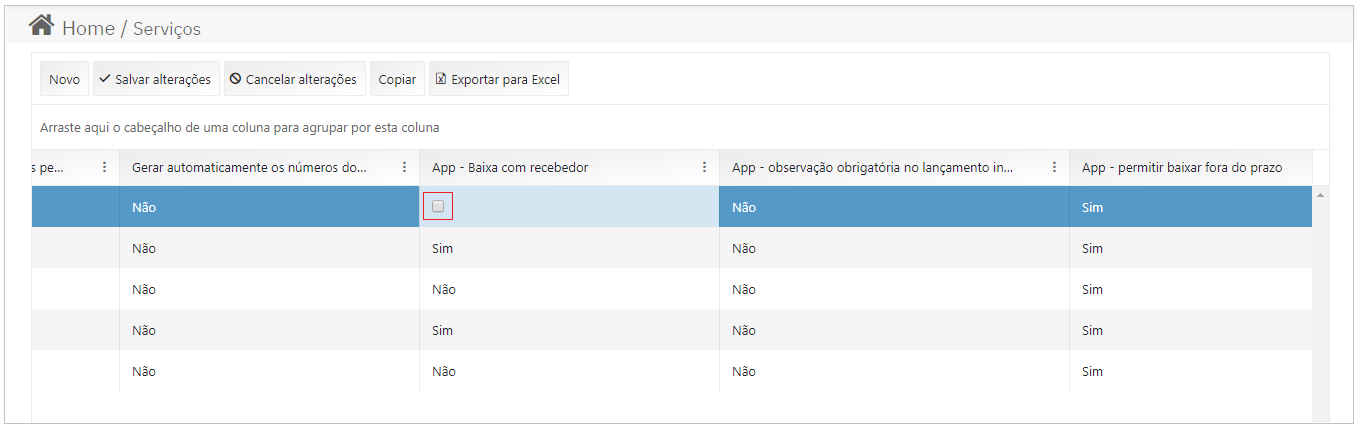Screen dimensions: 1361x428
Task: Click 'Não' in highlighted row observação obrigatória column
Action: coord(744,207)
